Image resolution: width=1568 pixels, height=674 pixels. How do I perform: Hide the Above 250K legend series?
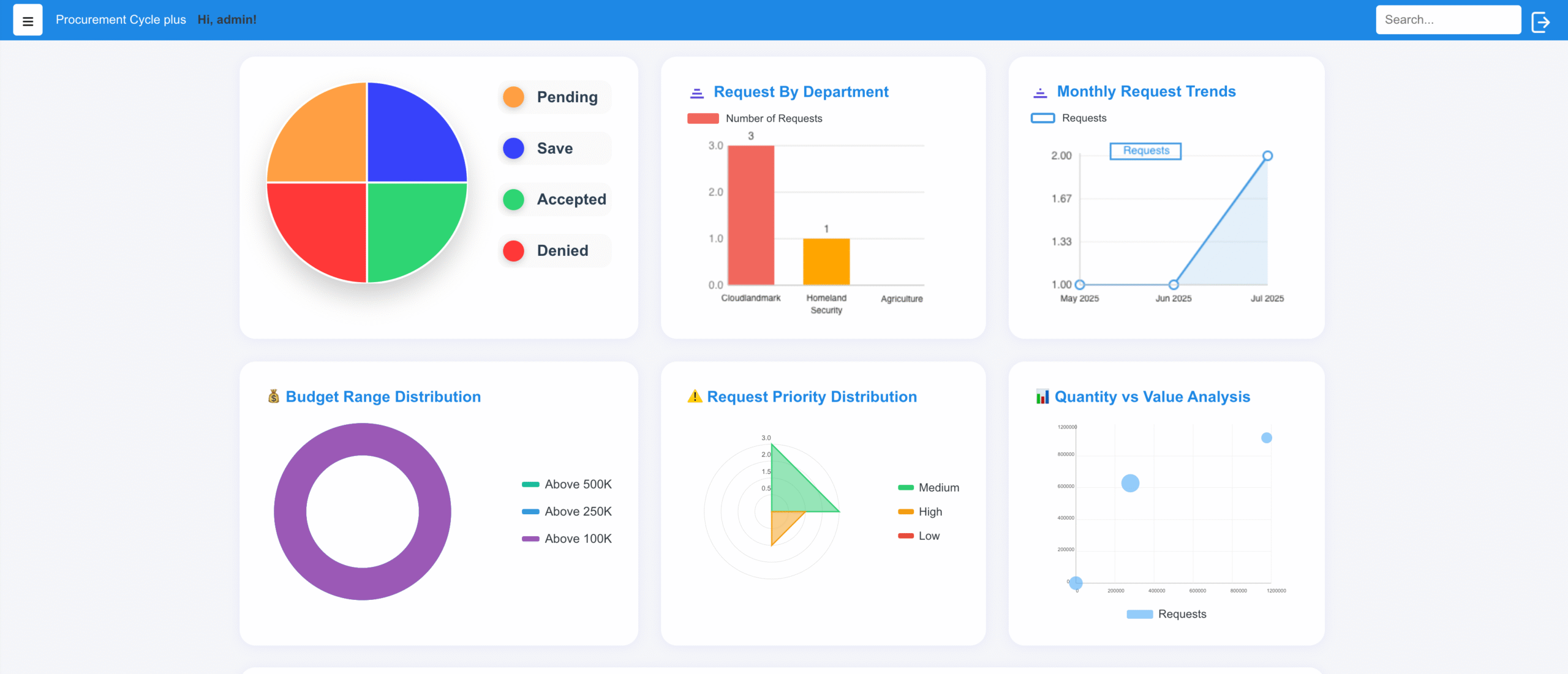[567, 511]
